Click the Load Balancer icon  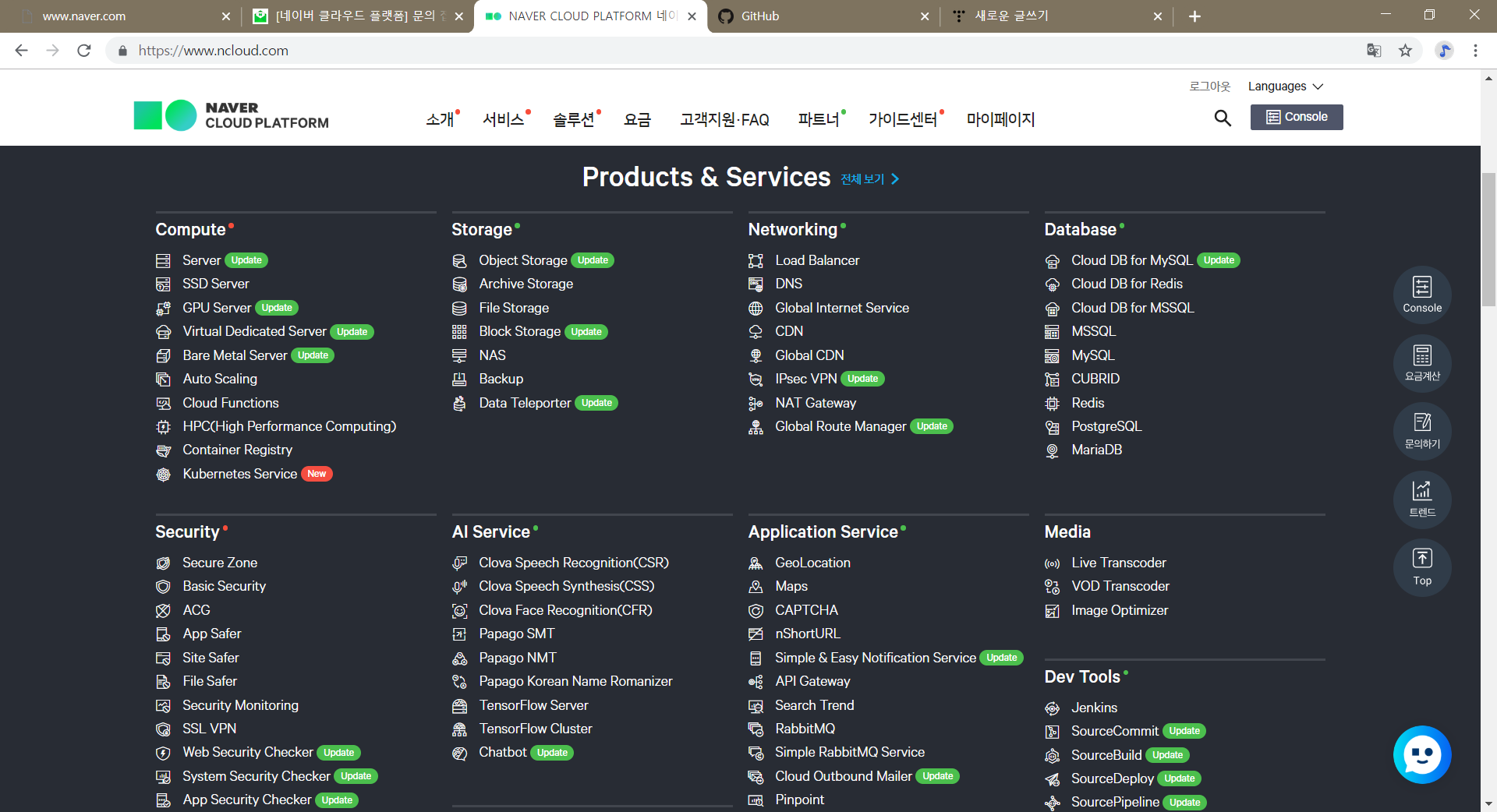point(756,260)
